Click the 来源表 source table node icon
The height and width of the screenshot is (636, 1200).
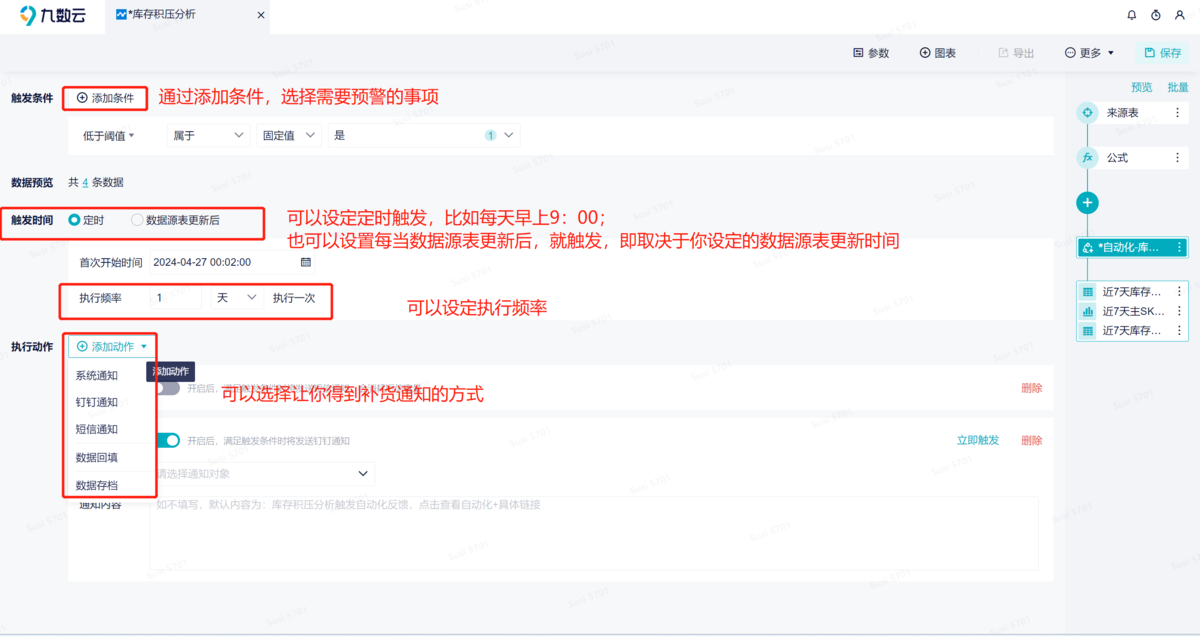coord(1087,112)
